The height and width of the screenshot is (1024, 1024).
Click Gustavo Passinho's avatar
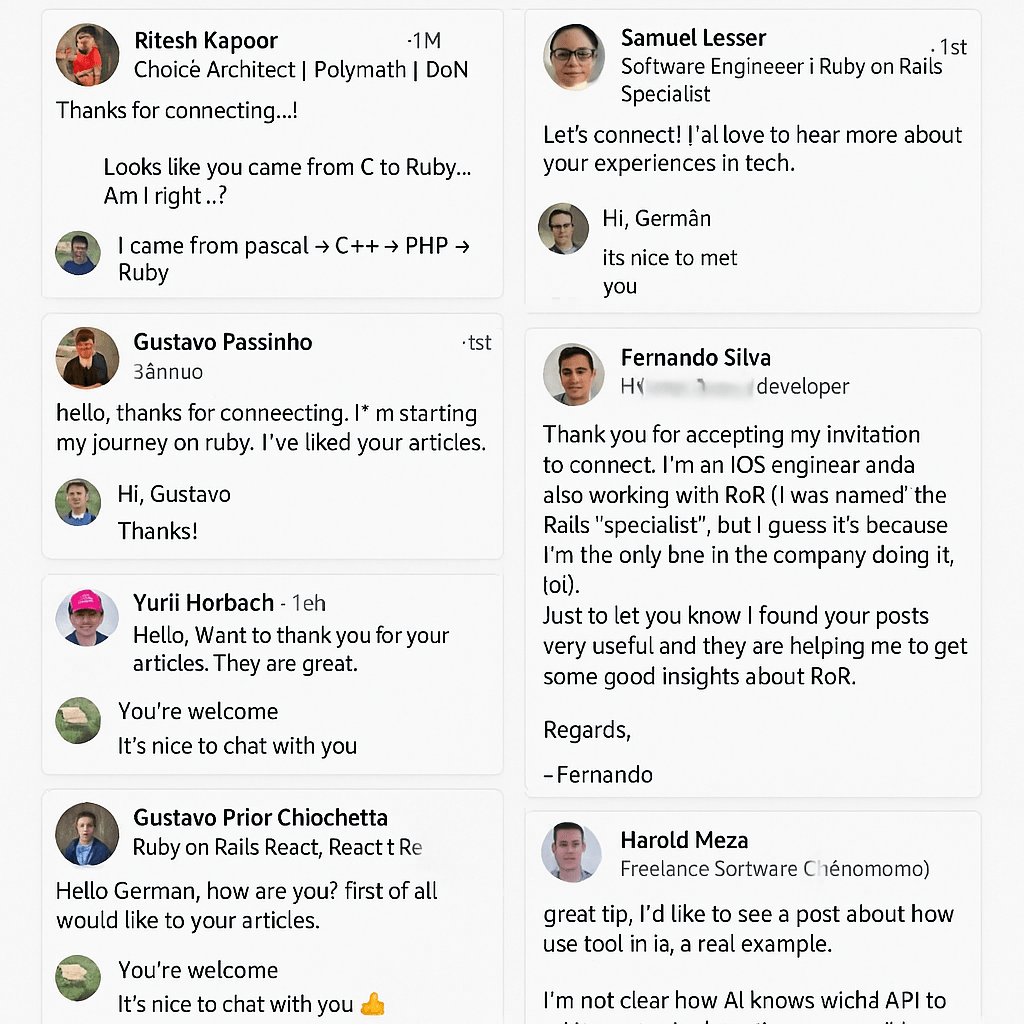(x=86, y=357)
